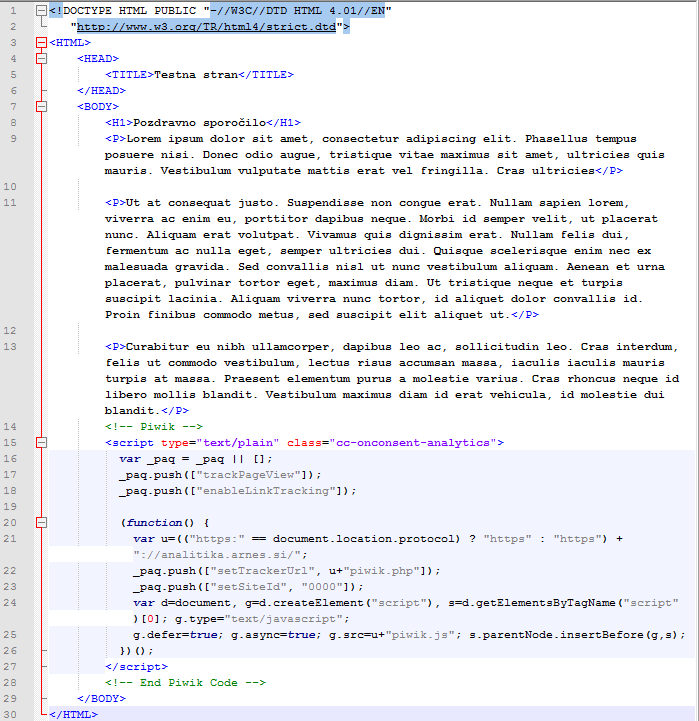
Task: Collapse the script tag fold on line 15
Action: (41, 443)
